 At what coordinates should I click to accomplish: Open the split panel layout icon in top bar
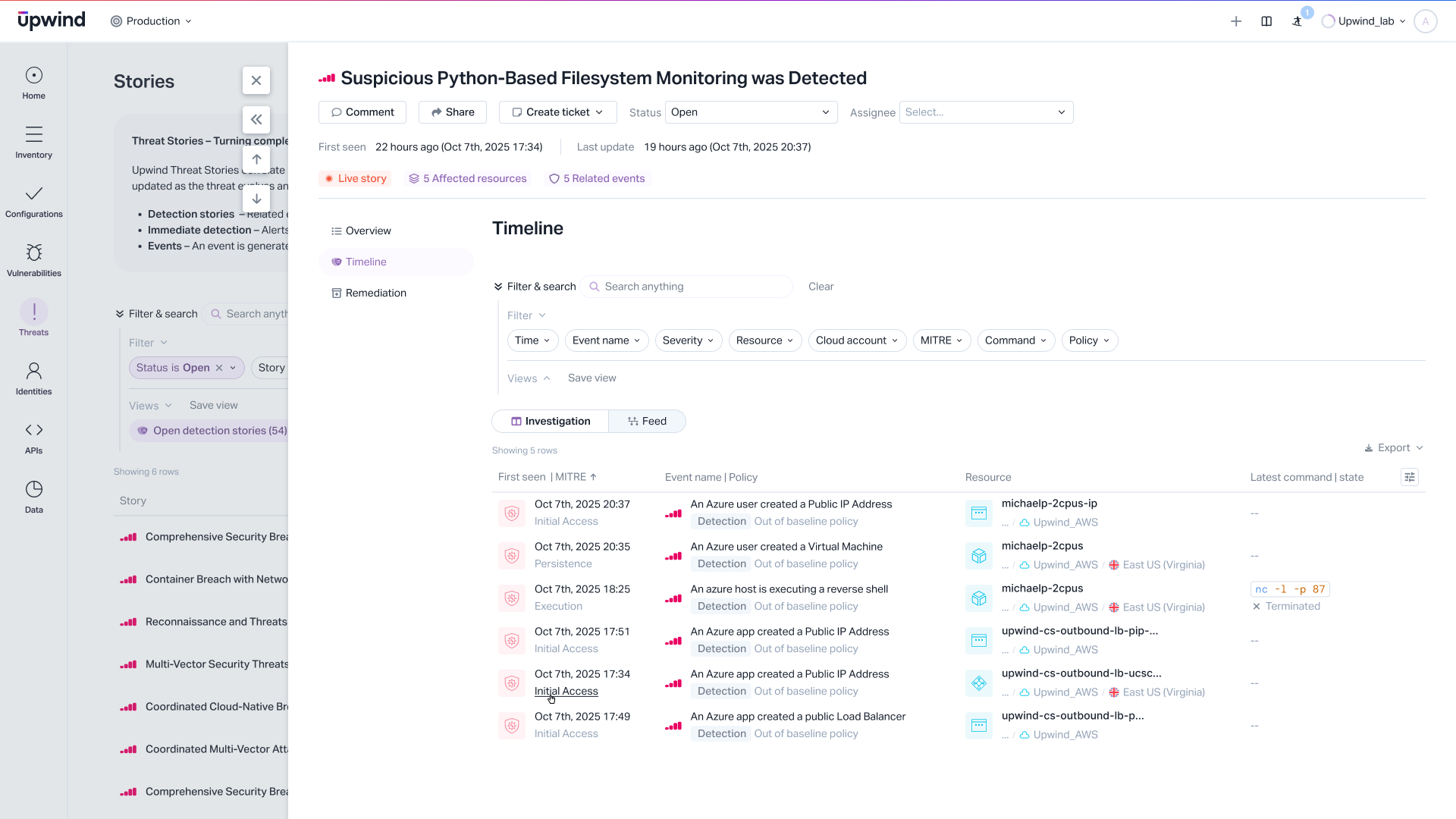(x=1266, y=21)
